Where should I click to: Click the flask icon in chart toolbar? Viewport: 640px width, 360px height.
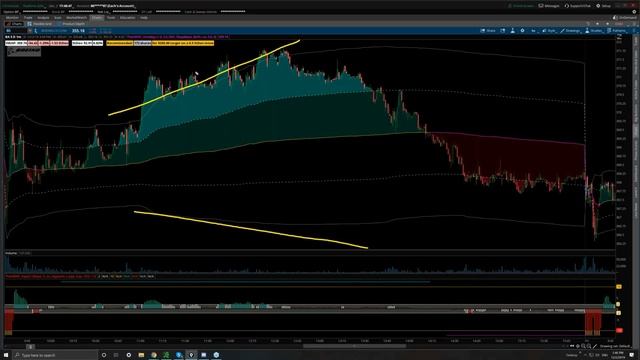coord(513,31)
